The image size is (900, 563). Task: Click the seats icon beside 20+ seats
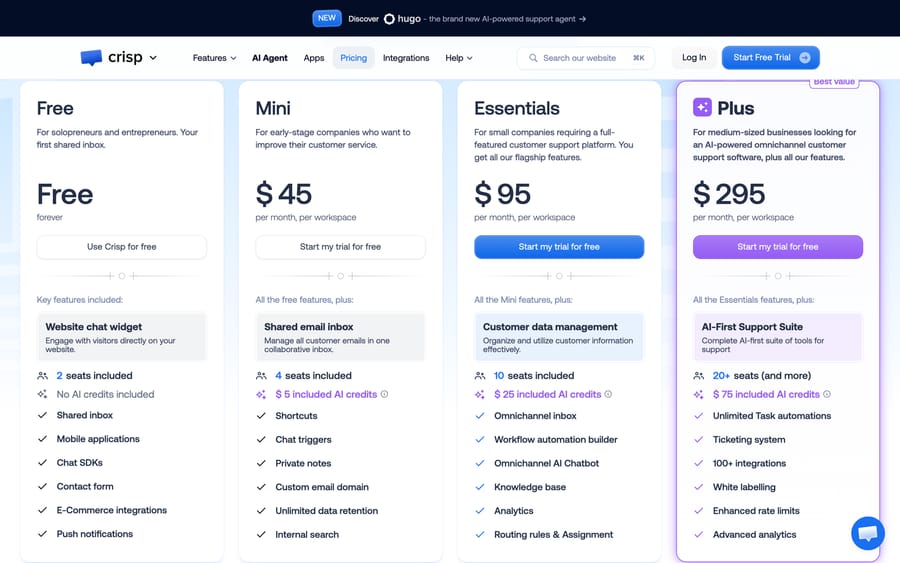[699, 376]
